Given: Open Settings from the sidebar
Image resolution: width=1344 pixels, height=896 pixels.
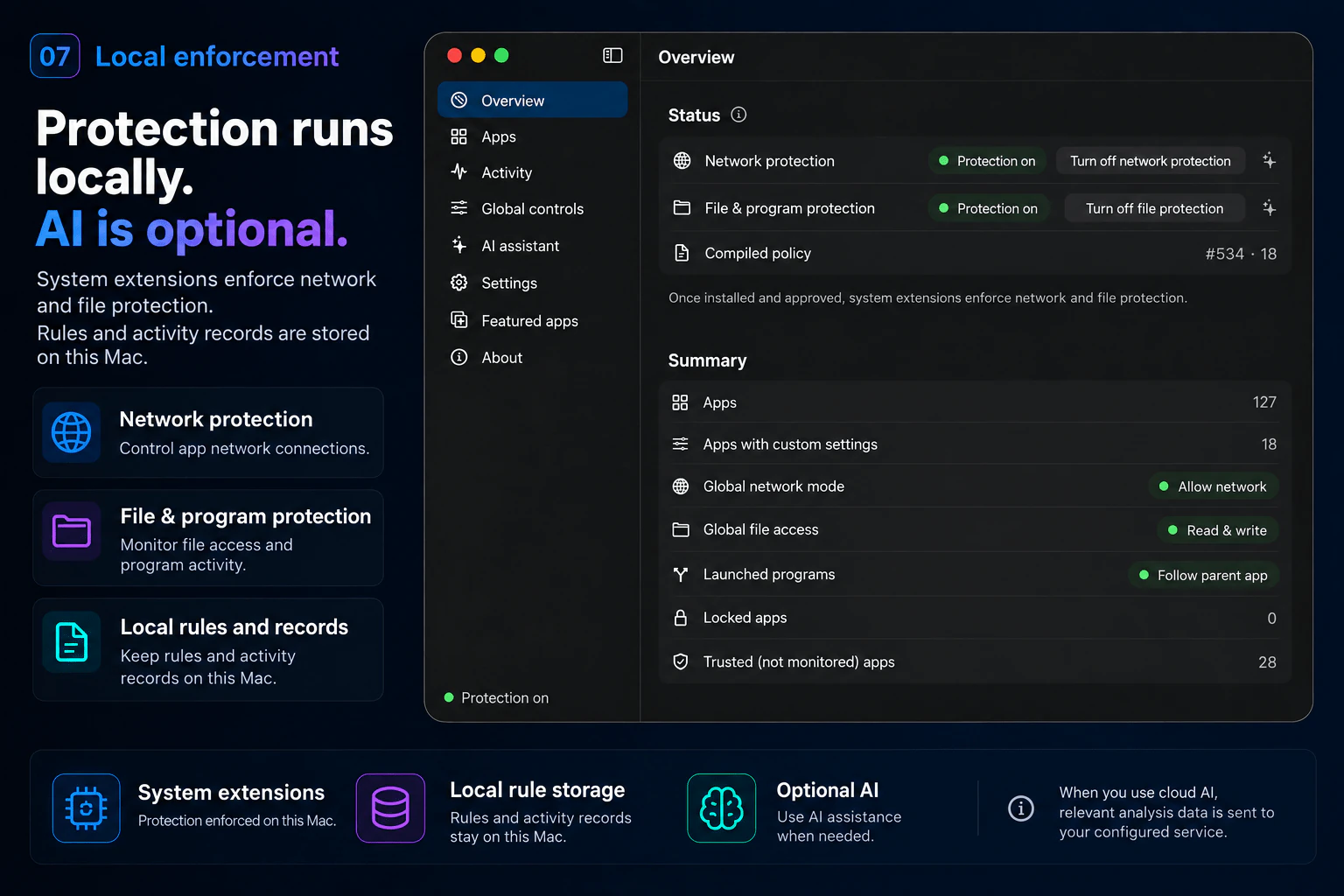Looking at the screenshot, I should (532, 283).
